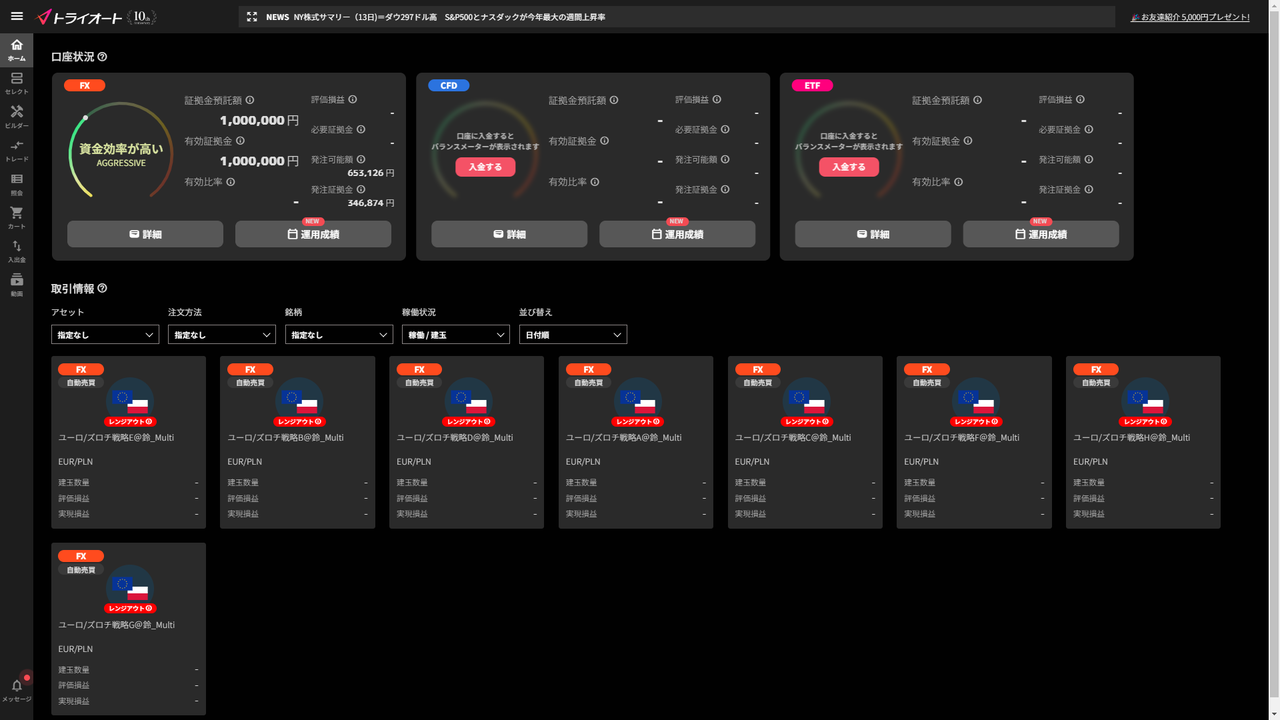Image resolution: width=1280 pixels, height=720 pixels.
Task: Open the hamburger menu icon
Action: 16,16
